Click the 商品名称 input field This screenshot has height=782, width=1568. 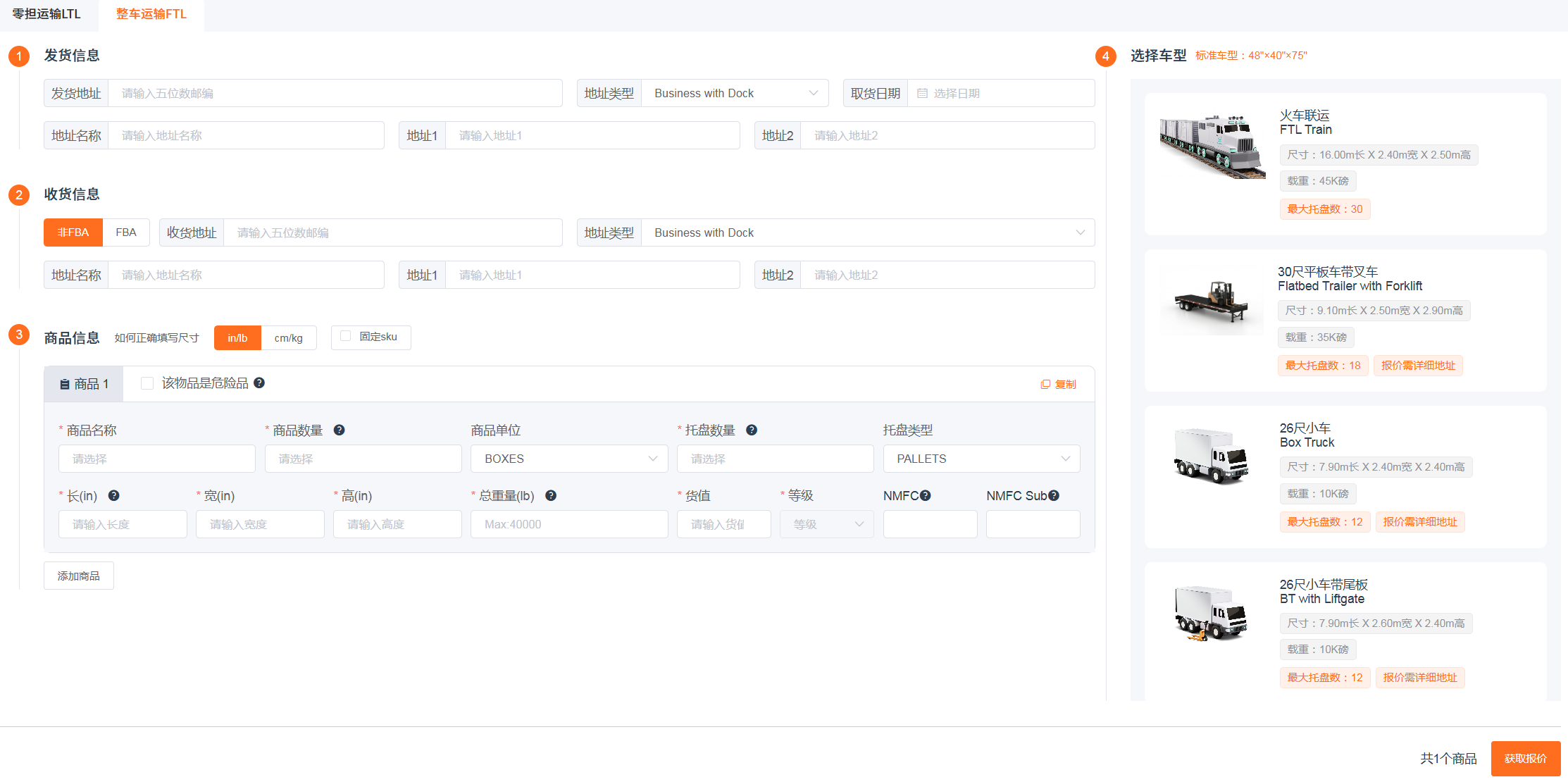157,459
